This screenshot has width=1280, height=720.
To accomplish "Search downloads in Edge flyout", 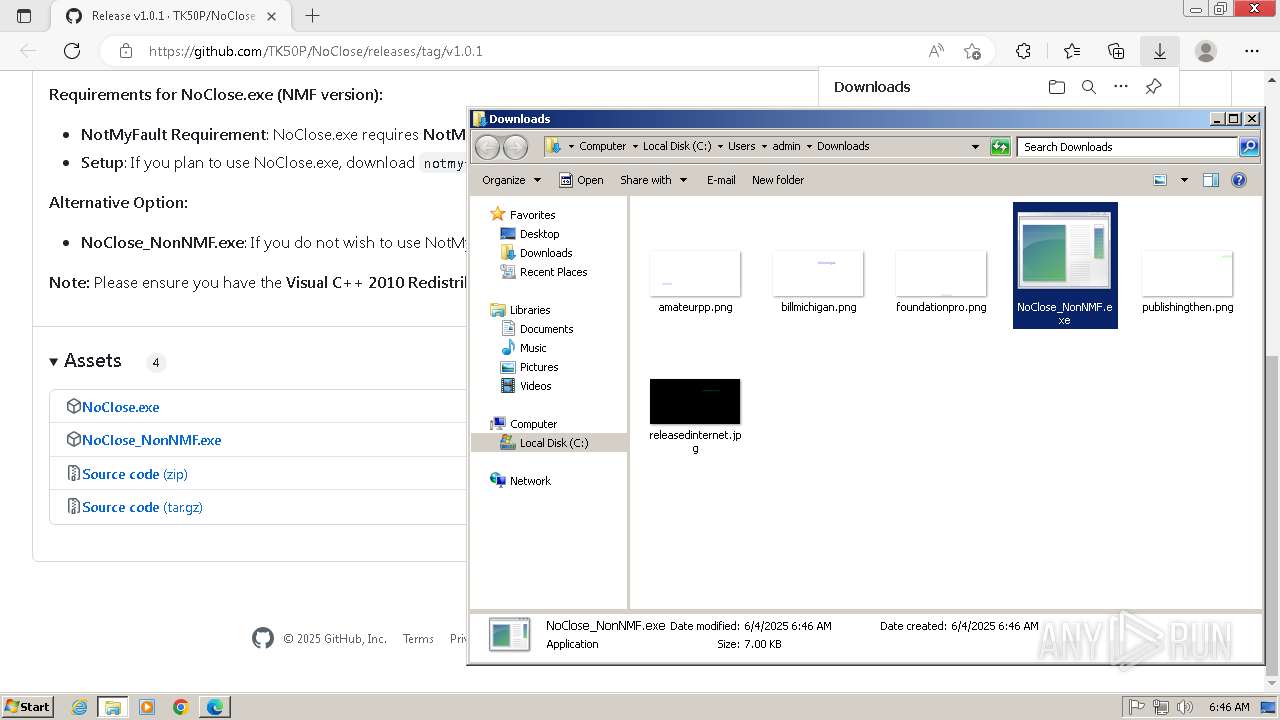I will point(1089,87).
